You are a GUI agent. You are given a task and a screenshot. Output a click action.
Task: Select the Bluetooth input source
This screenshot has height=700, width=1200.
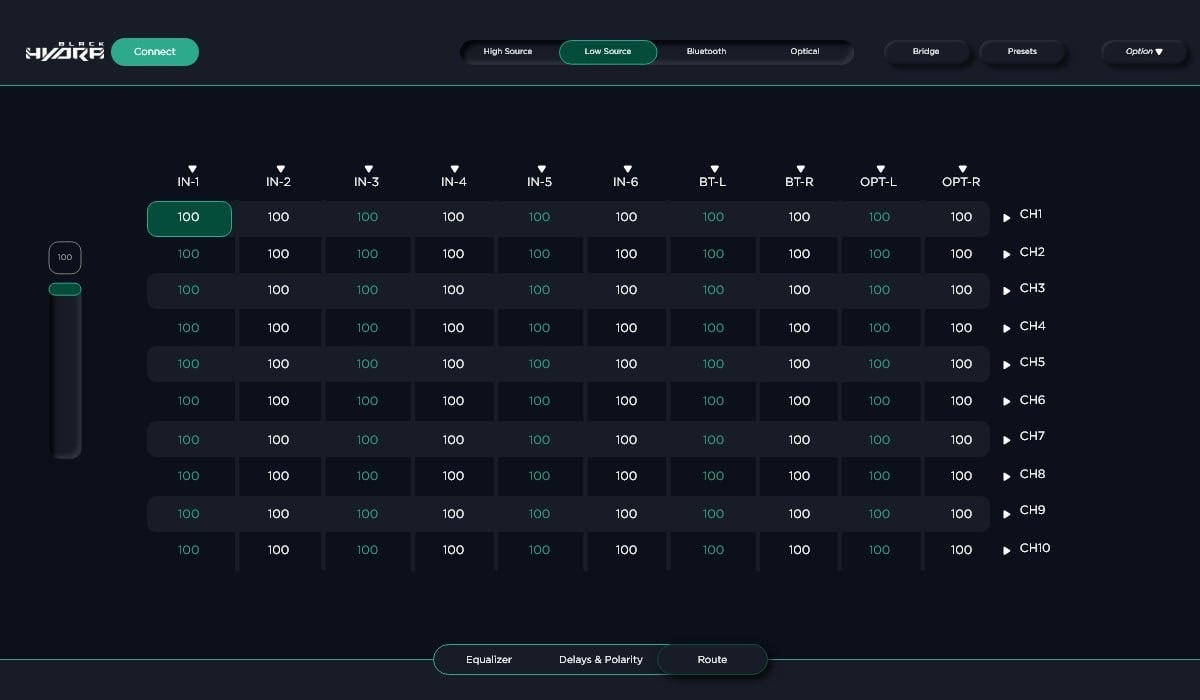click(x=706, y=52)
